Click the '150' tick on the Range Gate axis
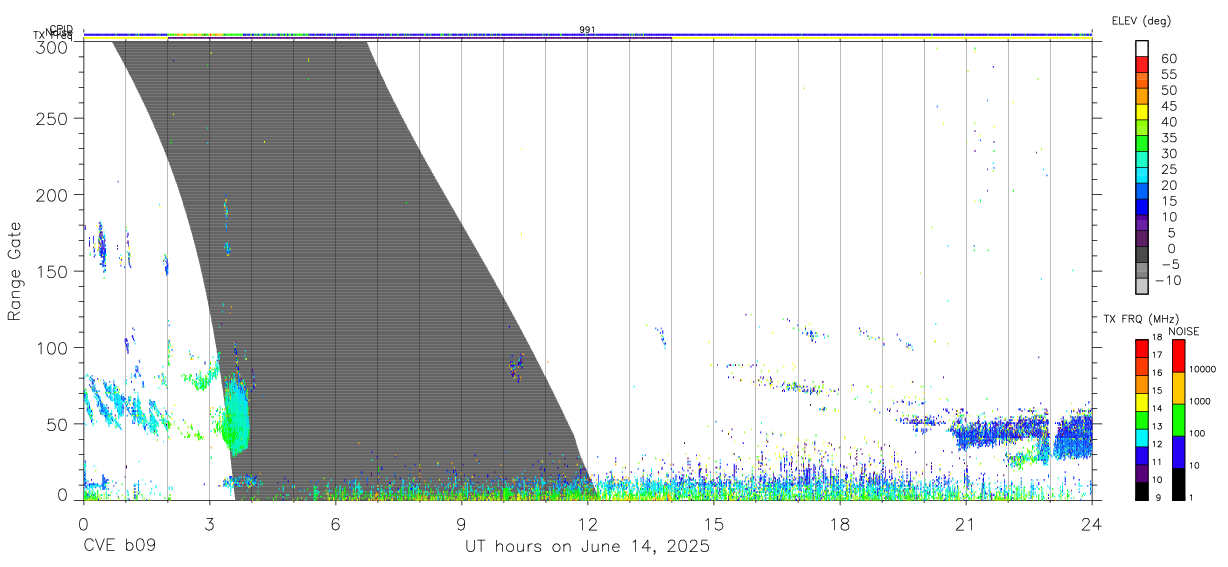Viewport: 1228px width, 567px height. (x=53, y=271)
